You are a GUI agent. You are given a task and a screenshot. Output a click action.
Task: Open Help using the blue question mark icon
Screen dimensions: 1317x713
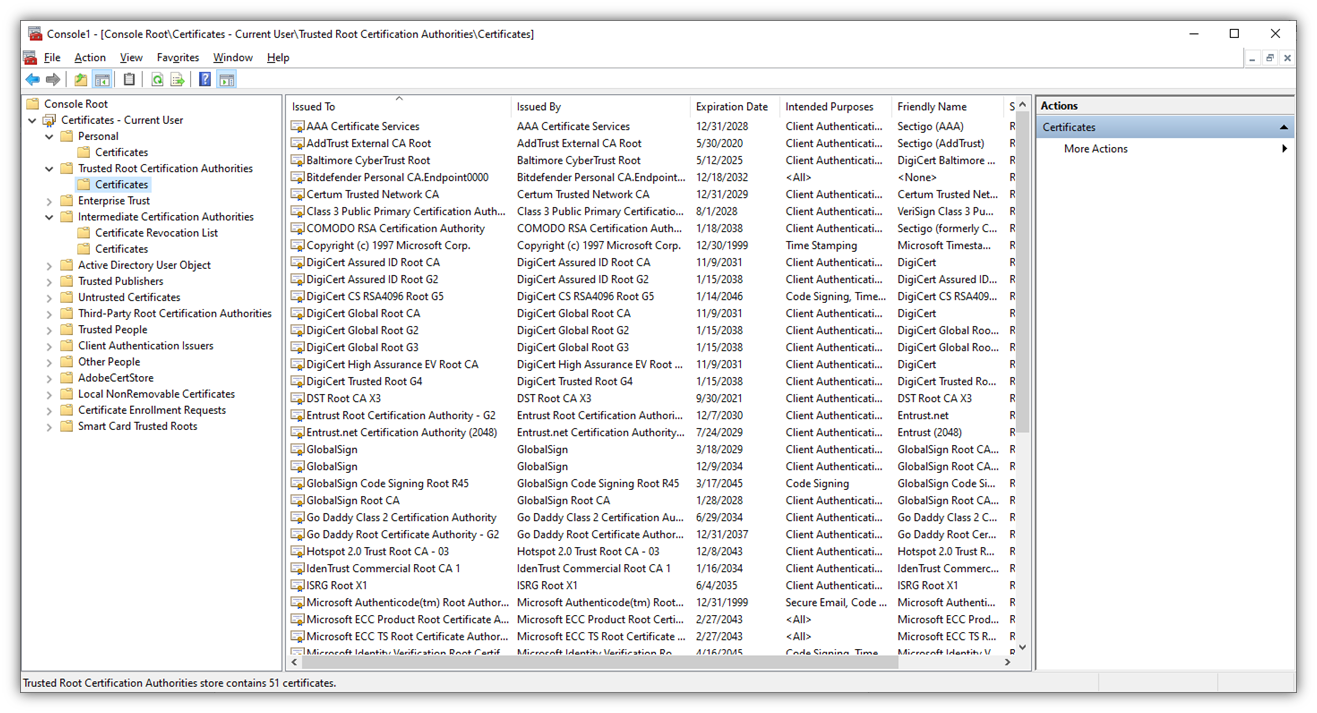[204, 79]
